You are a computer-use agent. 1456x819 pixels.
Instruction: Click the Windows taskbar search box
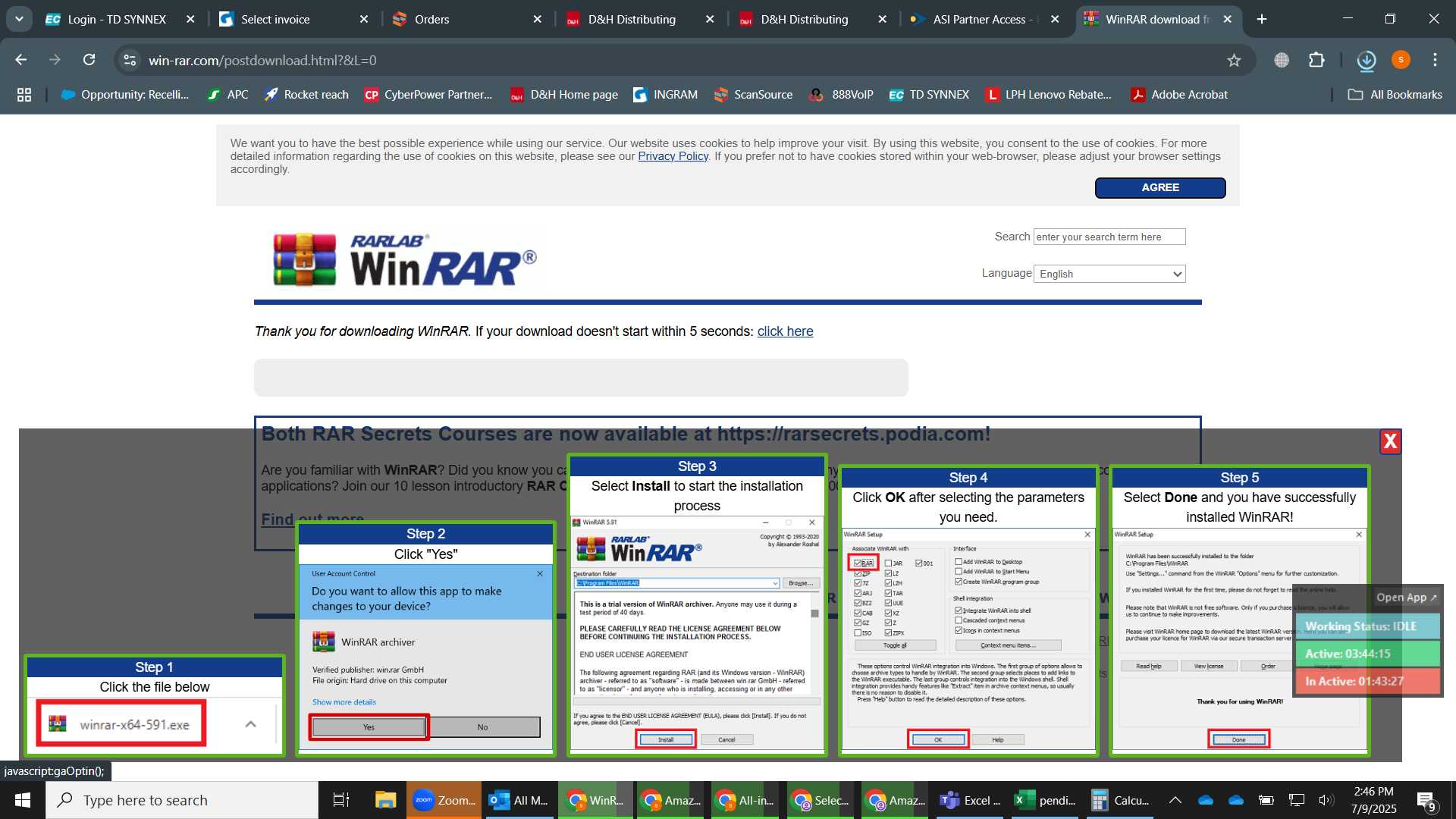[x=182, y=800]
